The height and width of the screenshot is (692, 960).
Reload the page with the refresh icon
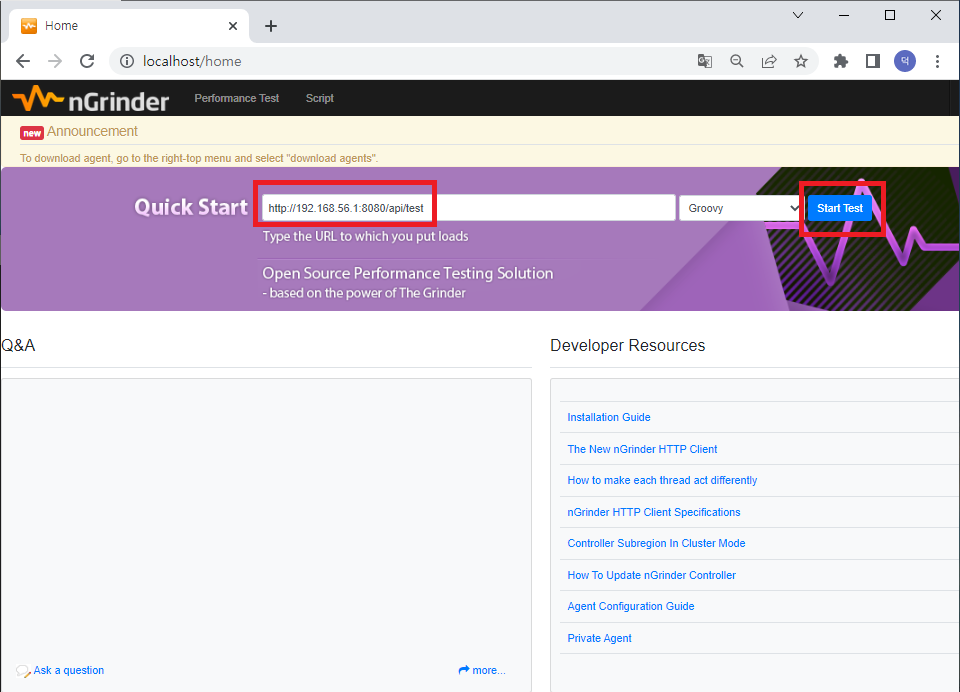tap(88, 61)
